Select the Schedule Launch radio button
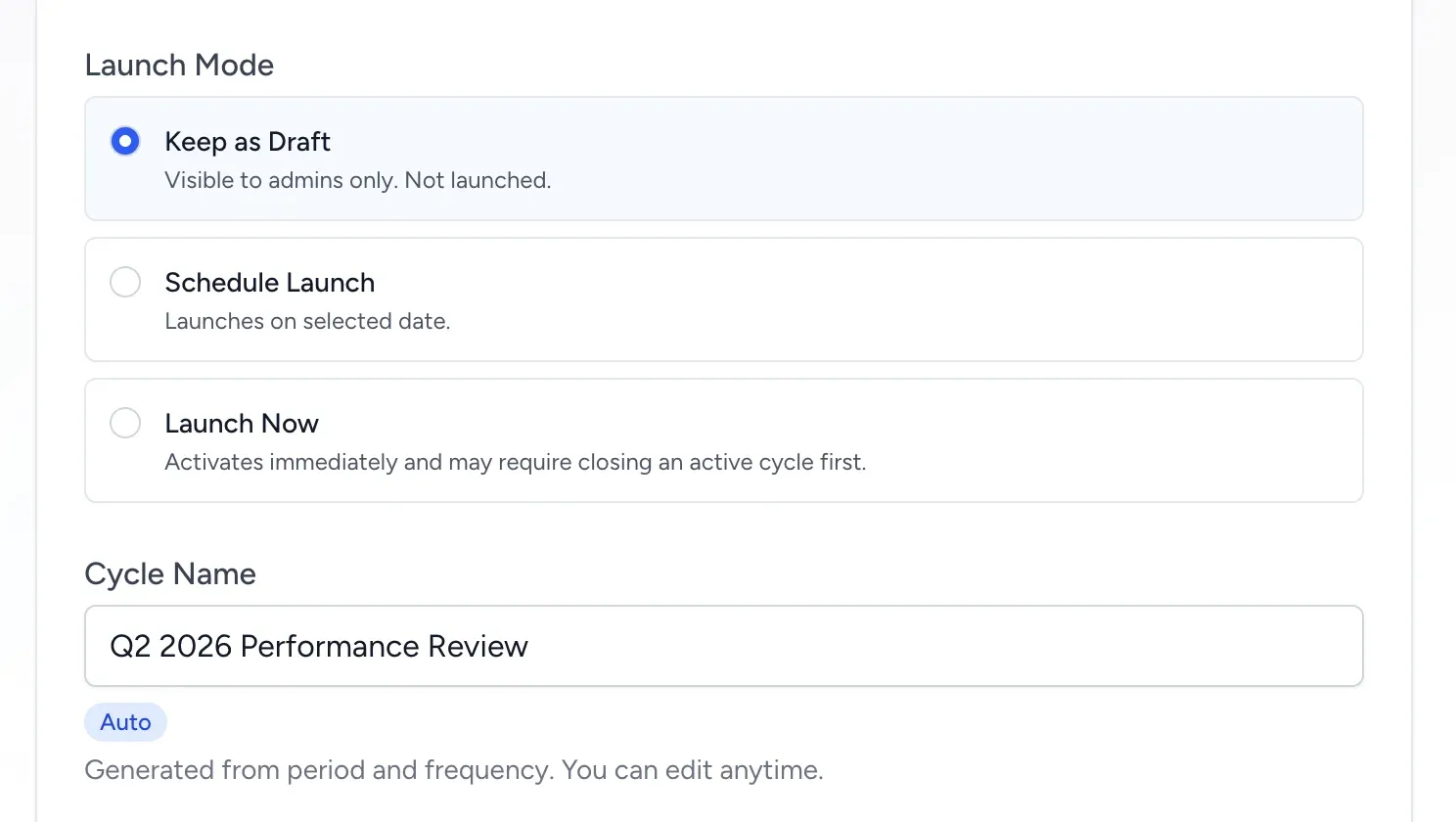1456x822 pixels. [125, 282]
